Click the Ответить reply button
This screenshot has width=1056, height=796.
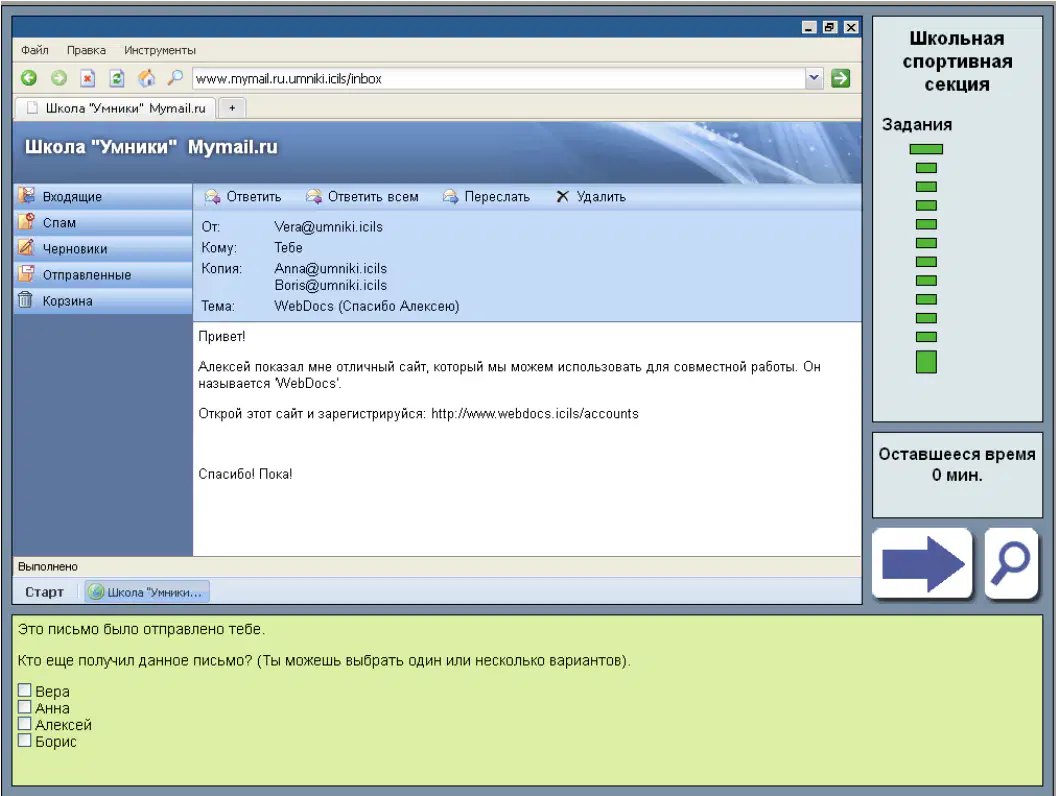tap(243, 197)
